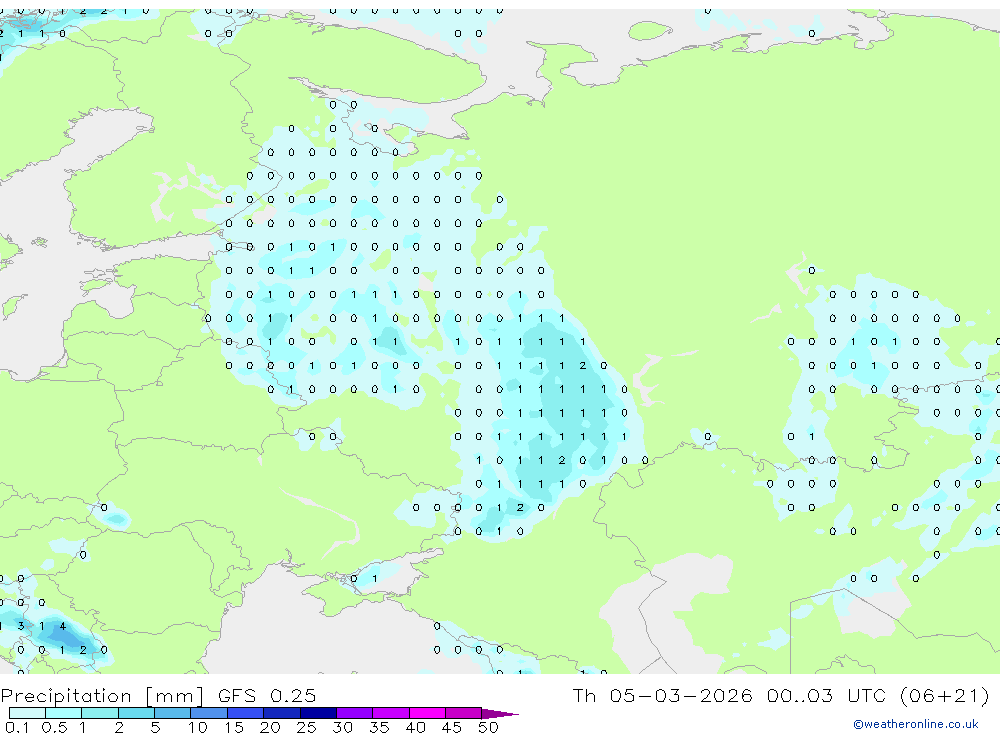This screenshot has height=733, width=1000.
Task: Click the 'GFS 0.25' model label
Action: pyautogui.click(x=267, y=695)
